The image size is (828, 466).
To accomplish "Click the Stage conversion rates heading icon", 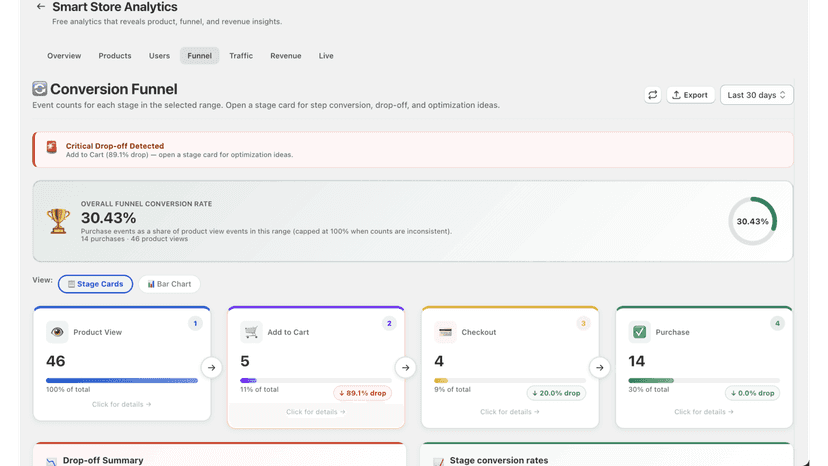I will point(438,462).
